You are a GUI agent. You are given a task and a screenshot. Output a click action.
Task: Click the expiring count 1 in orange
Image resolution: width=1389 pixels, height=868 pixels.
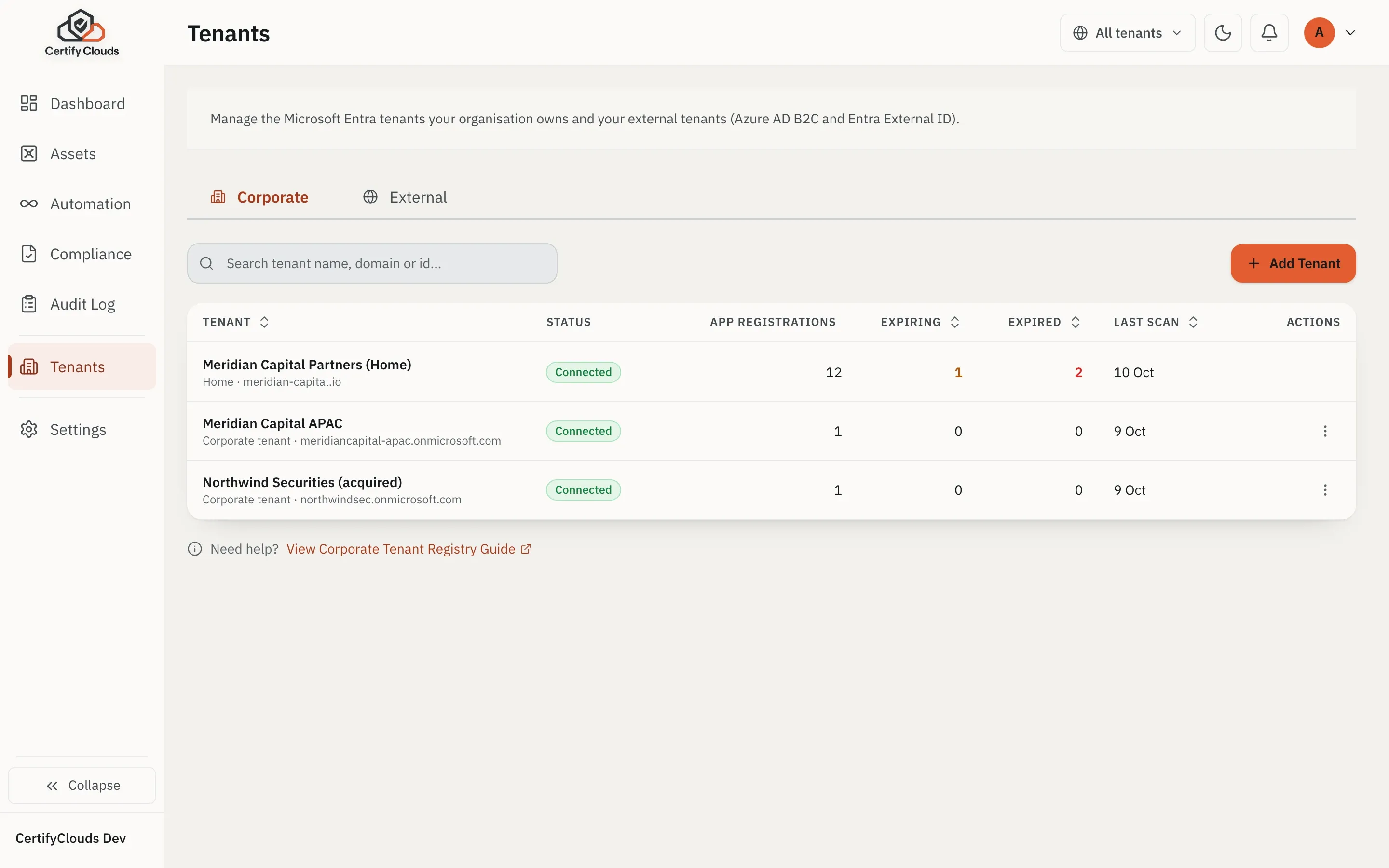click(958, 373)
